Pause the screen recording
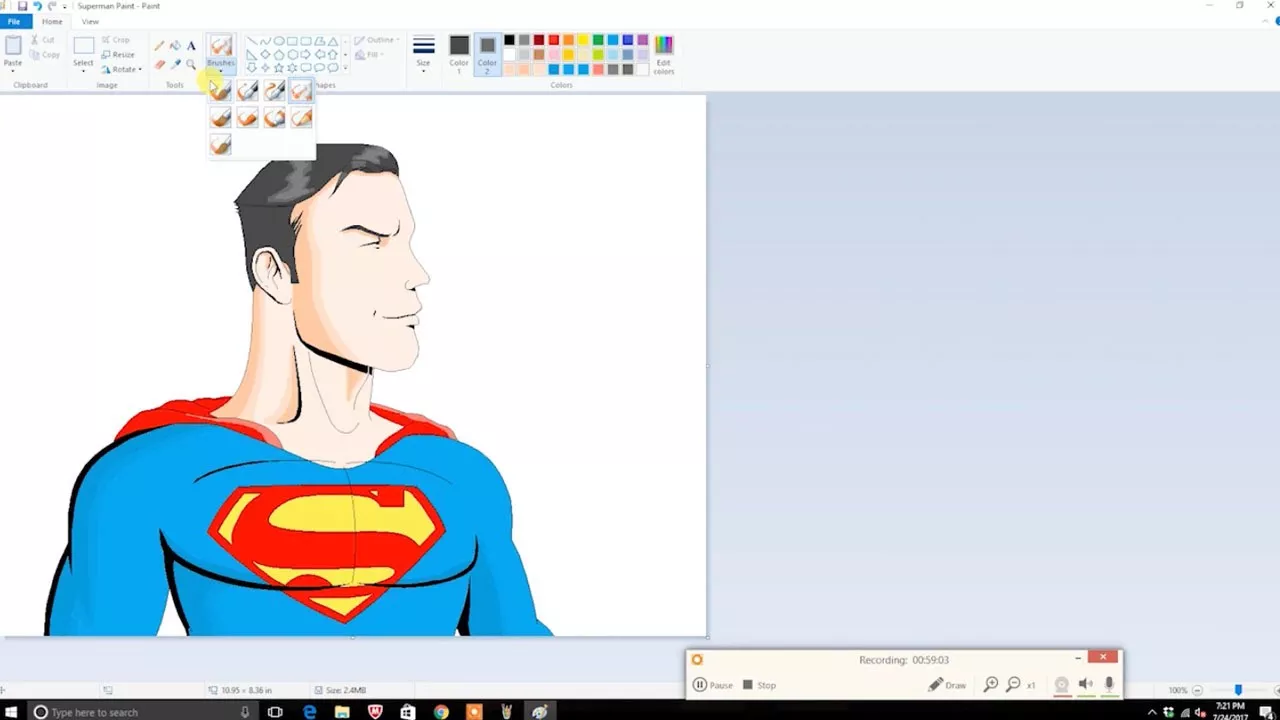 (x=714, y=685)
